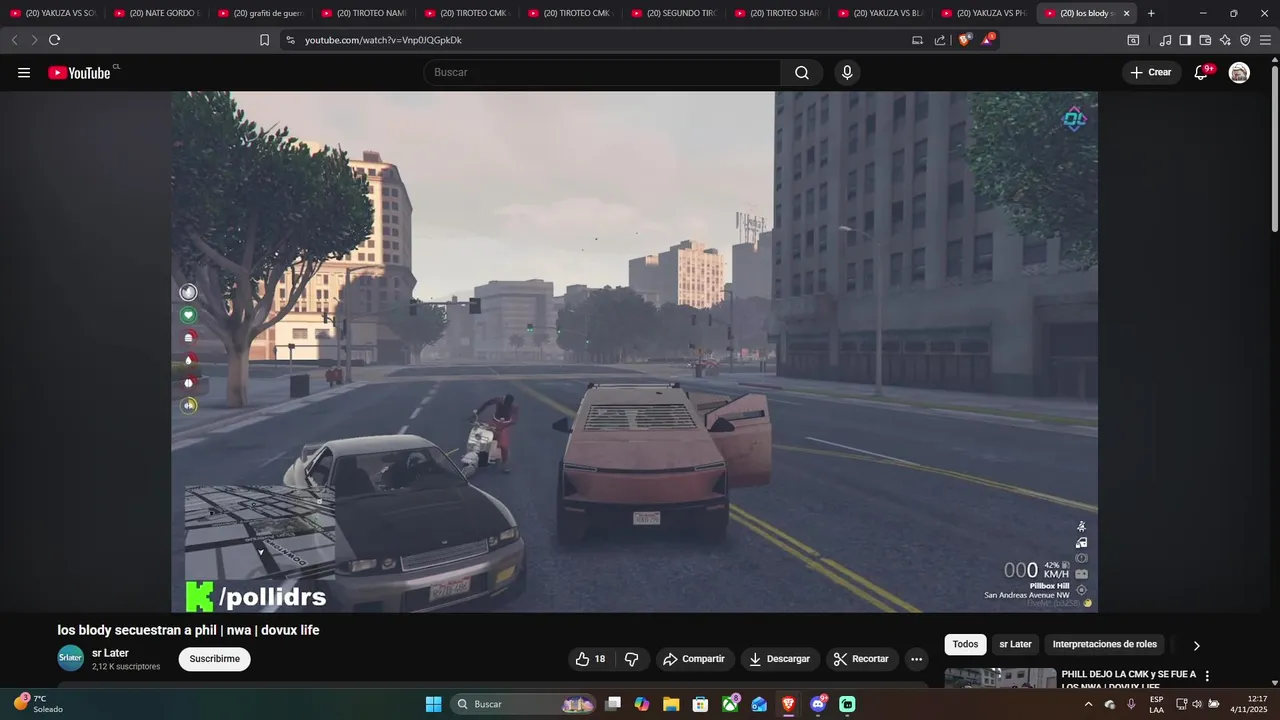Close the 'los blody' tab
1280x720 pixels.
click(x=1127, y=13)
